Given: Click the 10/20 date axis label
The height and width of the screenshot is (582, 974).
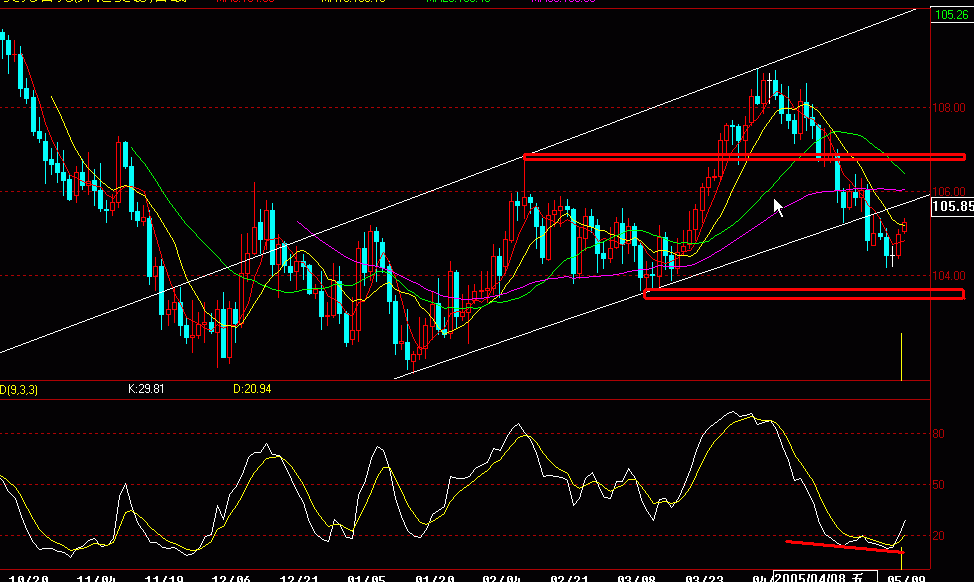Looking at the screenshot, I should coord(29,578).
